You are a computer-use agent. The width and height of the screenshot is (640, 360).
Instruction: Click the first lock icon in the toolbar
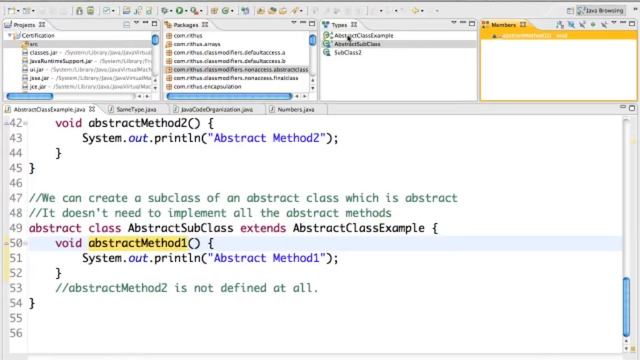click(x=79, y=11)
